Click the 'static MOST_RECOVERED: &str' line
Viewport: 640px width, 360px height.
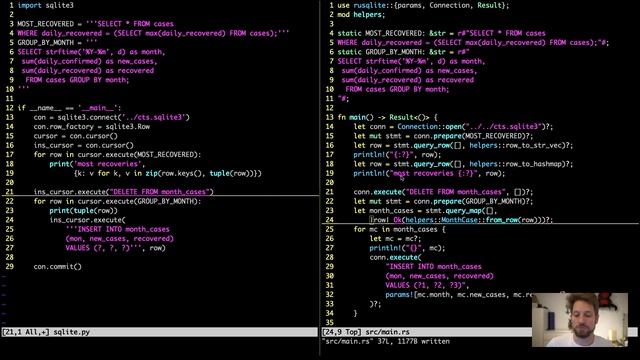441,33
